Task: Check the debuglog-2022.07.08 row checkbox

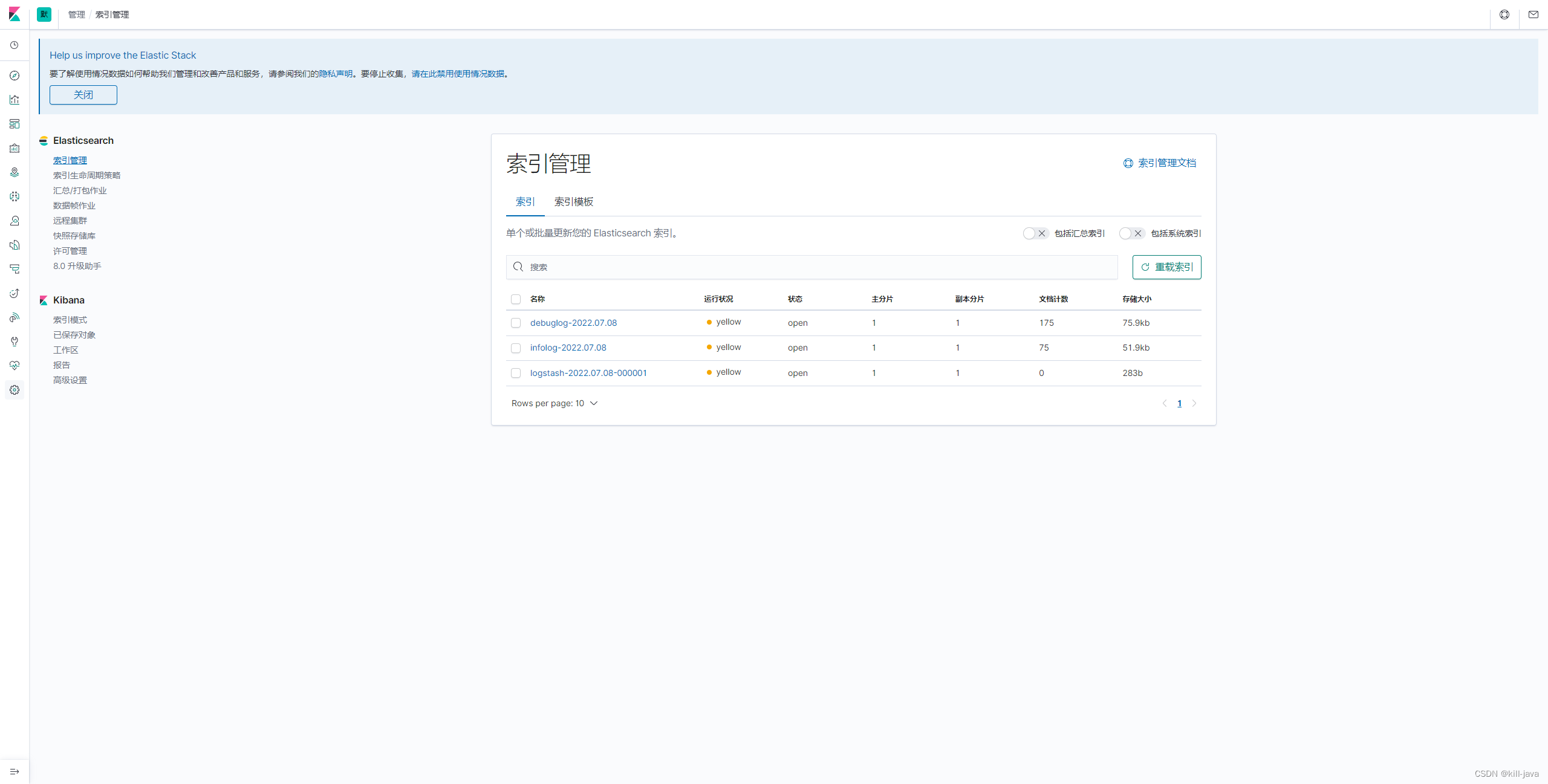Action: (x=516, y=323)
